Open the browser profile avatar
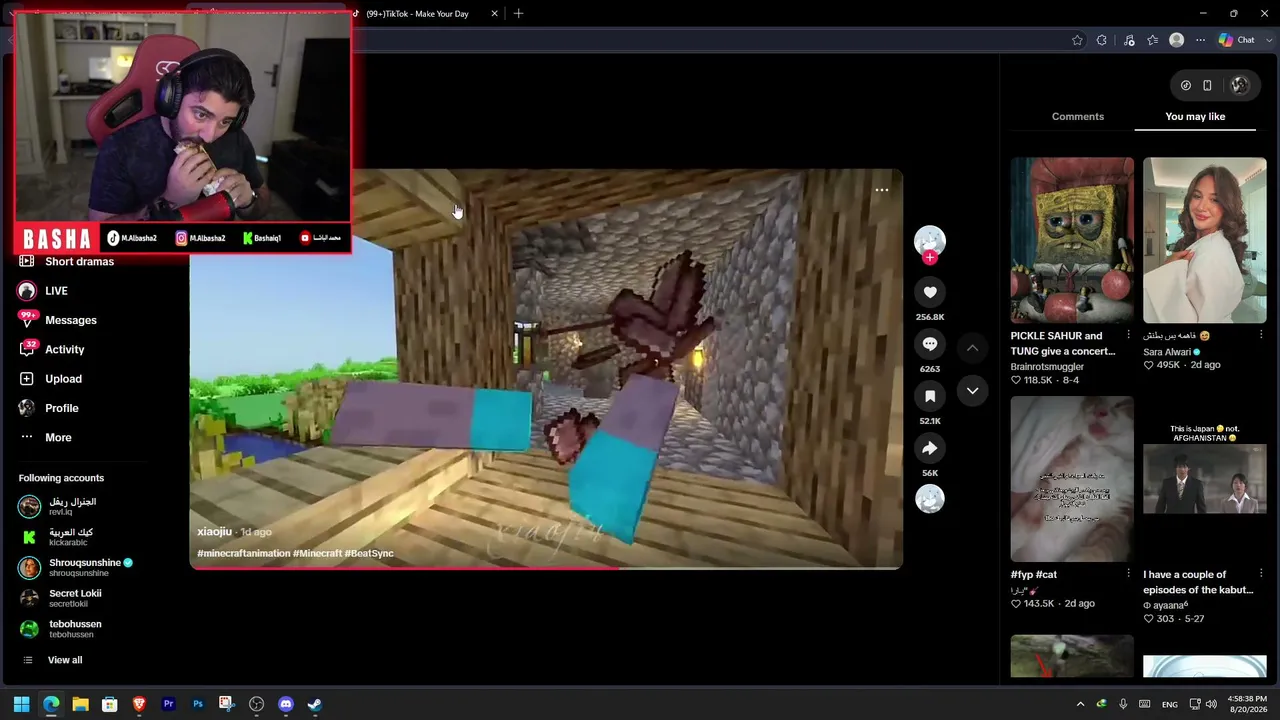1280x720 pixels. (x=1177, y=40)
